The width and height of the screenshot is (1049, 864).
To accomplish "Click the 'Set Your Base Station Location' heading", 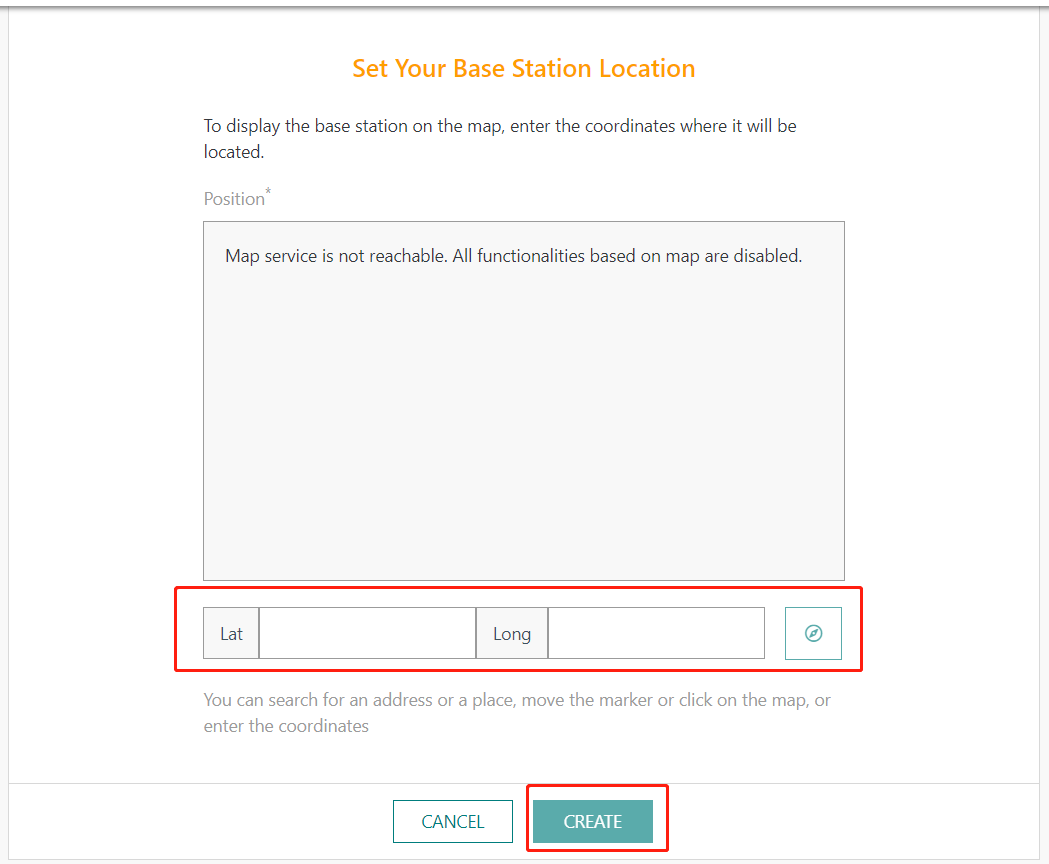I will click(524, 68).
